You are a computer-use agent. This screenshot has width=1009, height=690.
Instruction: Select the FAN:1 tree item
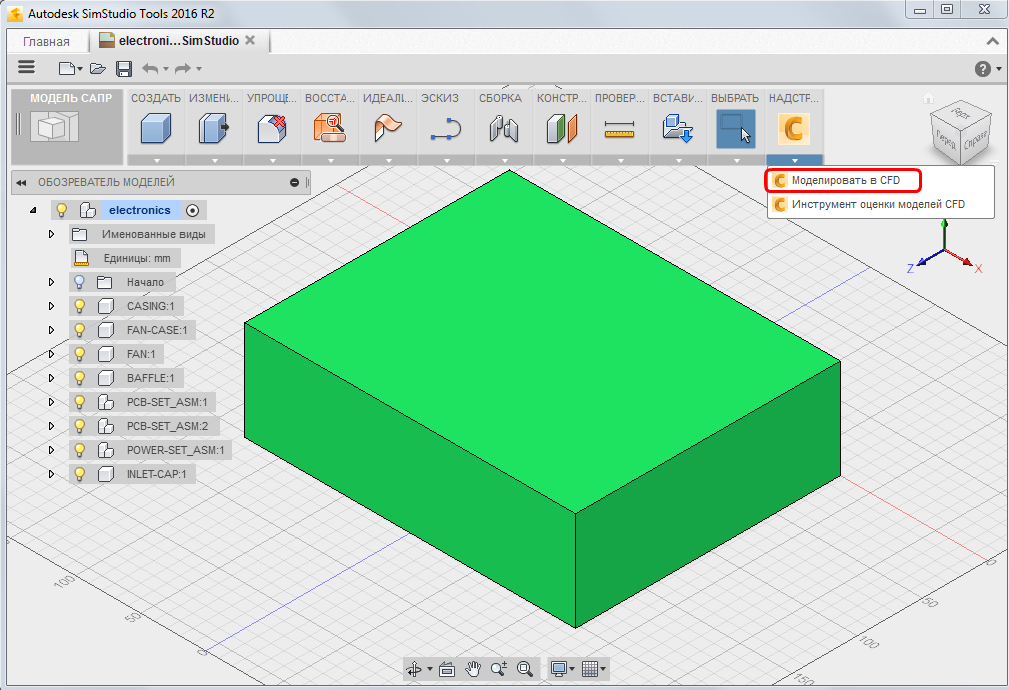tap(141, 354)
